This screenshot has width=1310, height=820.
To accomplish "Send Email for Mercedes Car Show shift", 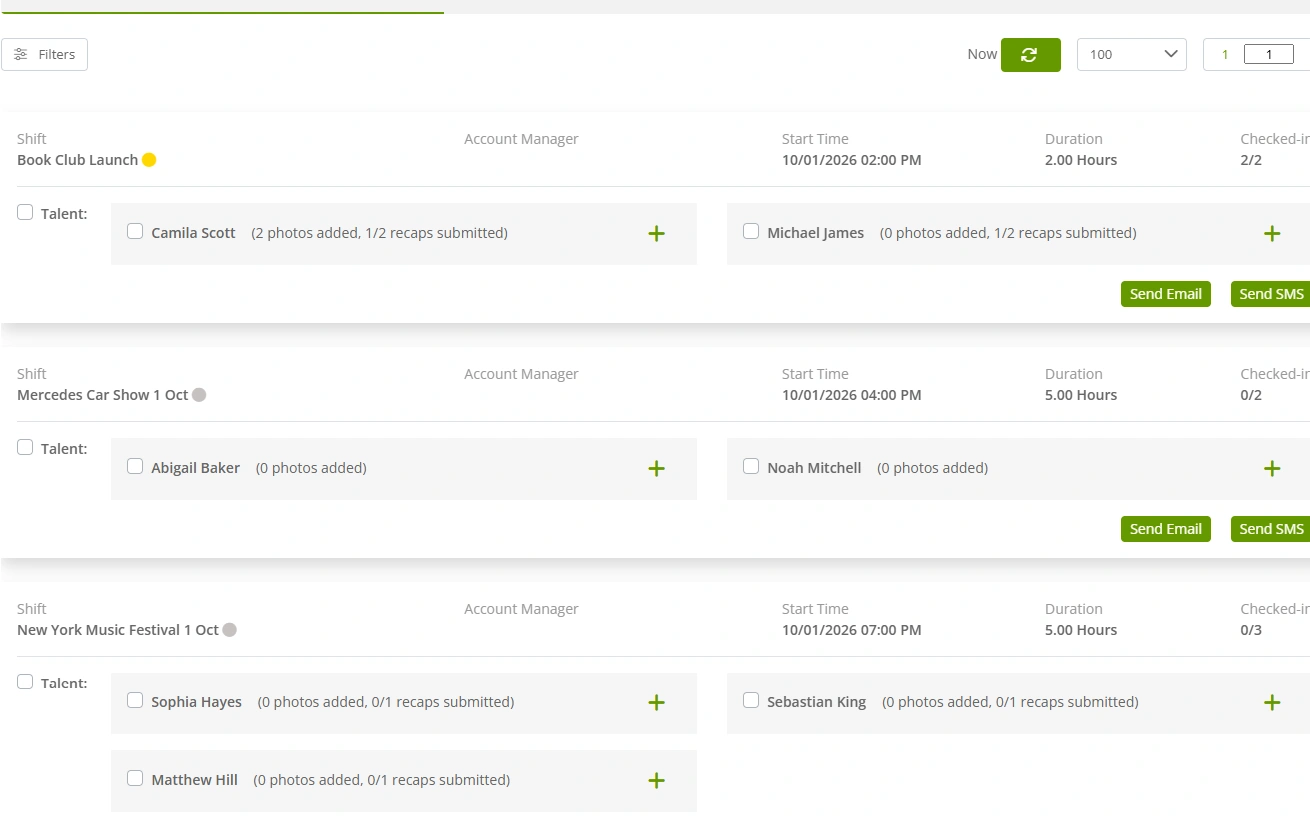I will pyautogui.click(x=1166, y=529).
